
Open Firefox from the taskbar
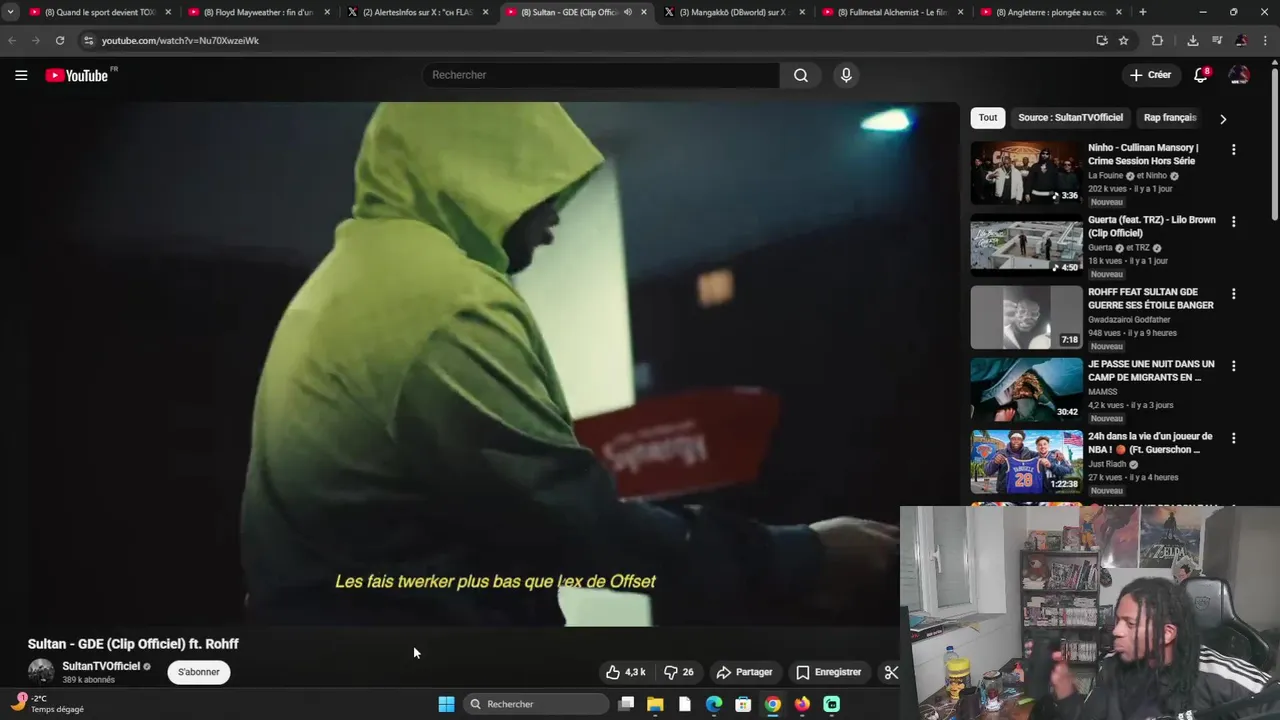pyautogui.click(x=802, y=704)
